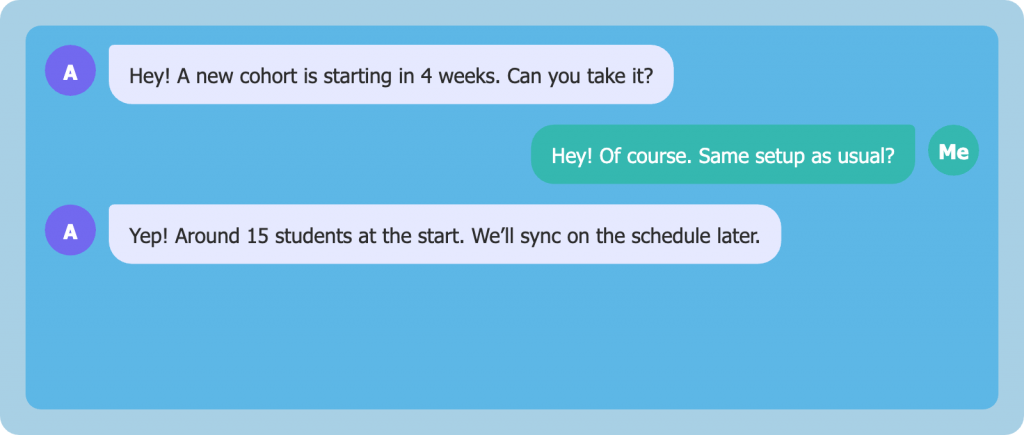Click "Yep!" in the last message
The width and height of the screenshot is (1024, 435).
[150, 235]
